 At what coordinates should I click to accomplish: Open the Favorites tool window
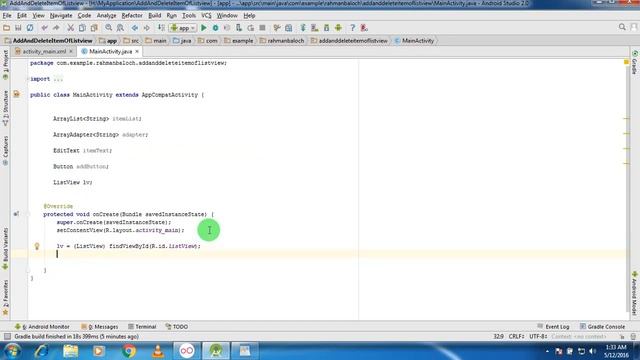(x=5, y=298)
